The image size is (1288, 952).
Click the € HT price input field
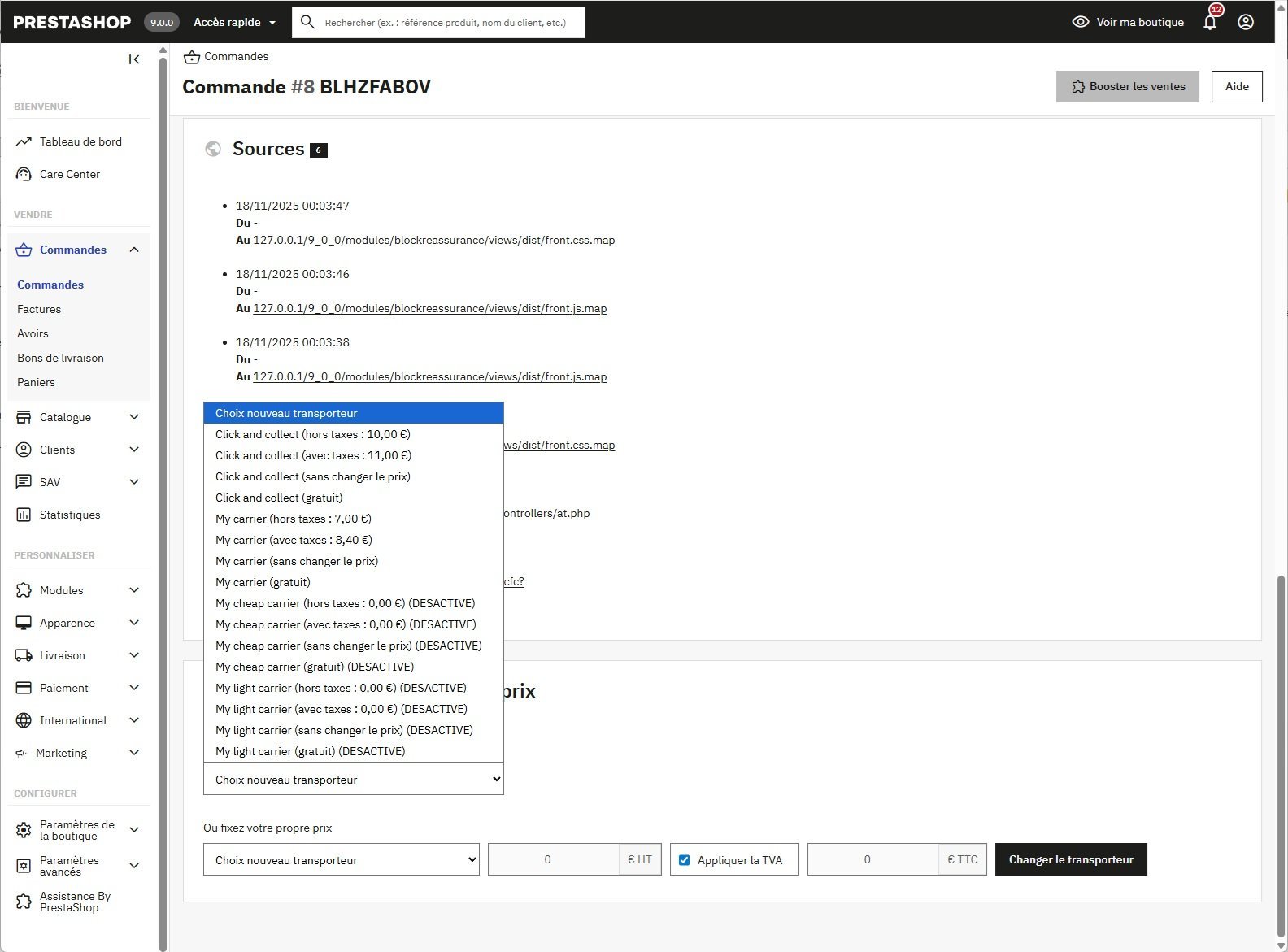pos(554,859)
